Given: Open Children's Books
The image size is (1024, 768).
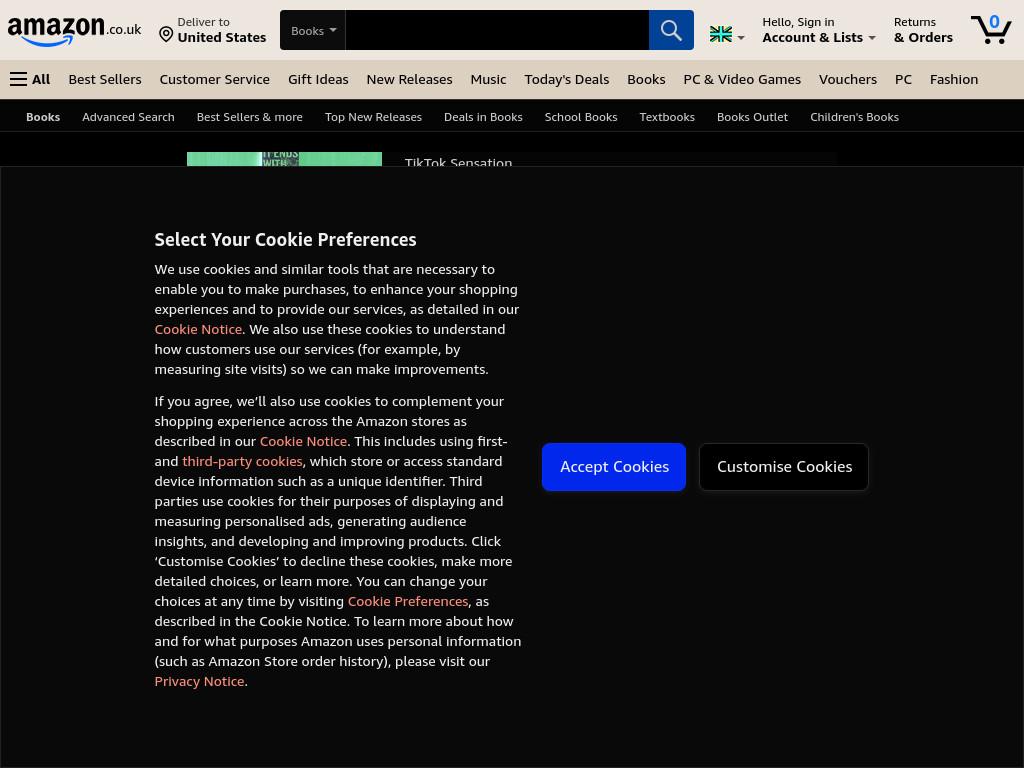Looking at the screenshot, I should (x=854, y=117).
